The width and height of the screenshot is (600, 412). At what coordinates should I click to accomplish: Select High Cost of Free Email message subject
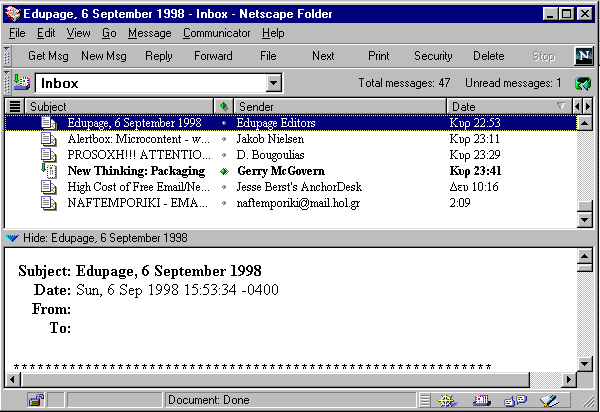coord(139,187)
